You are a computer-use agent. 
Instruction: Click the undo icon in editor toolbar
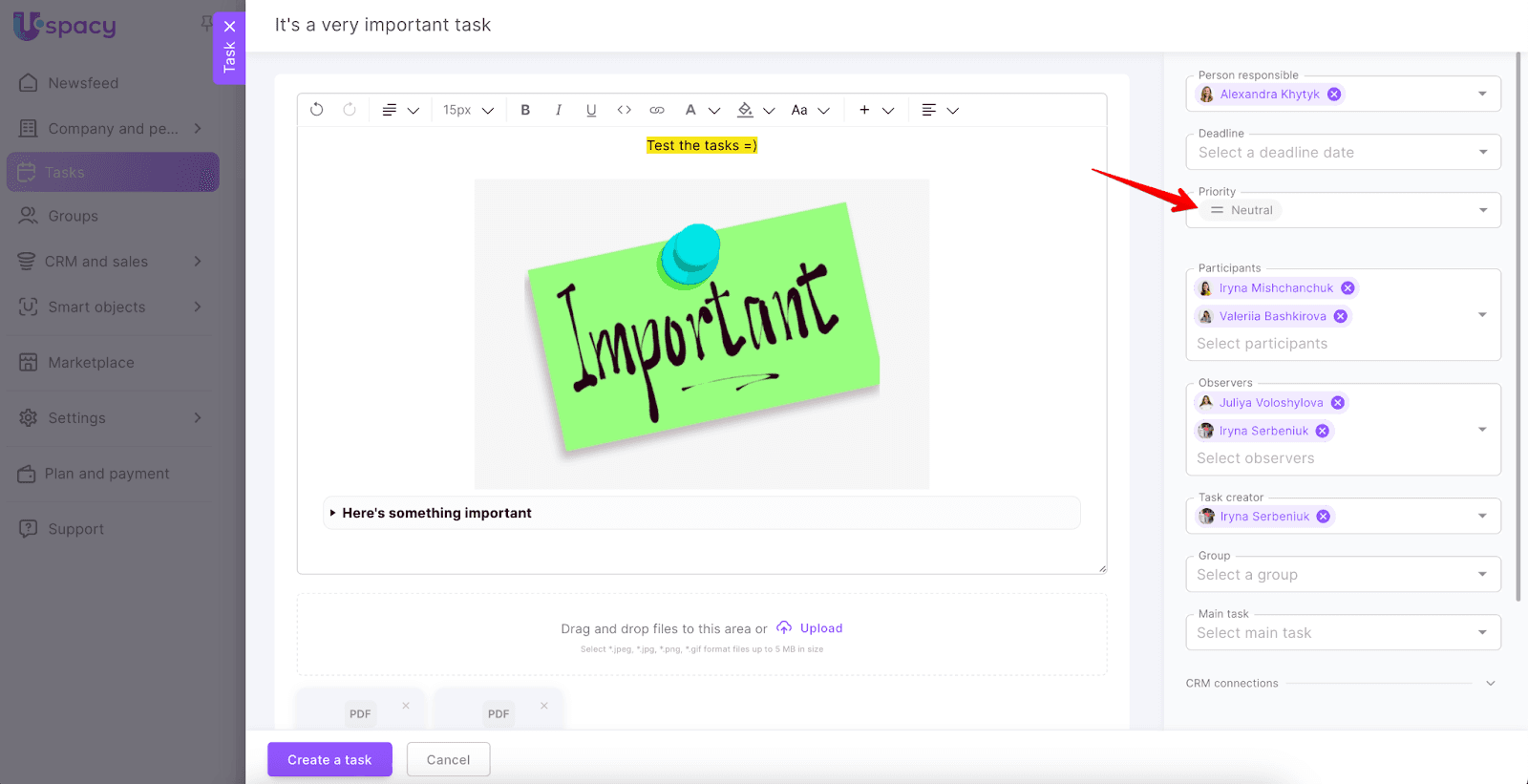pos(317,110)
